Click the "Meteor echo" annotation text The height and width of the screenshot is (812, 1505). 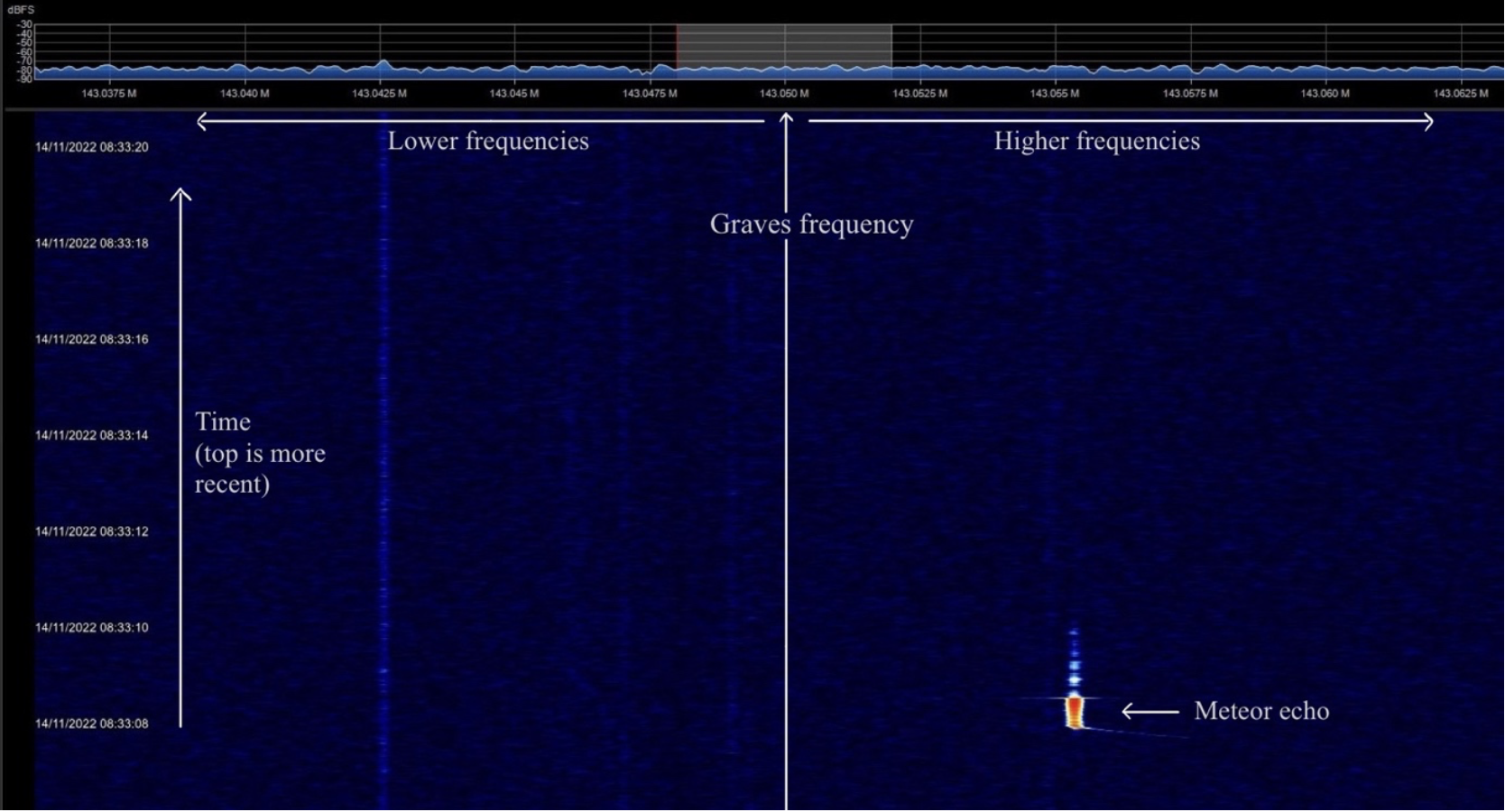click(1260, 711)
